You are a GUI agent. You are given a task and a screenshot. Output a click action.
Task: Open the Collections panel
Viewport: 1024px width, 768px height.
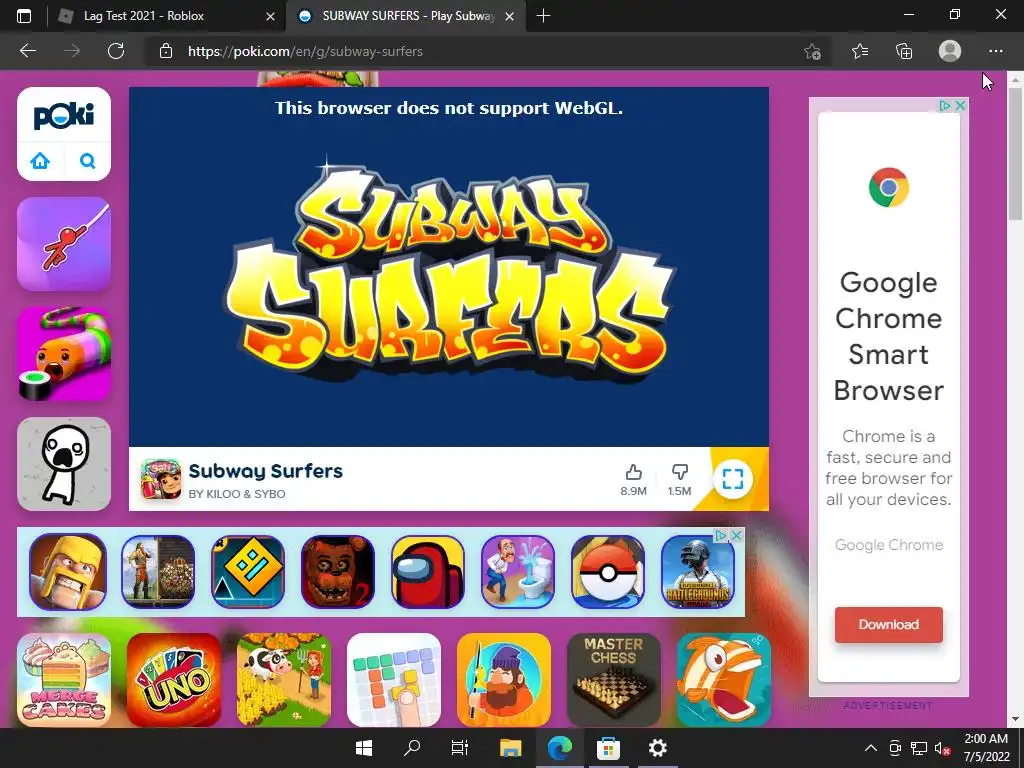pyautogui.click(x=904, y=51)
